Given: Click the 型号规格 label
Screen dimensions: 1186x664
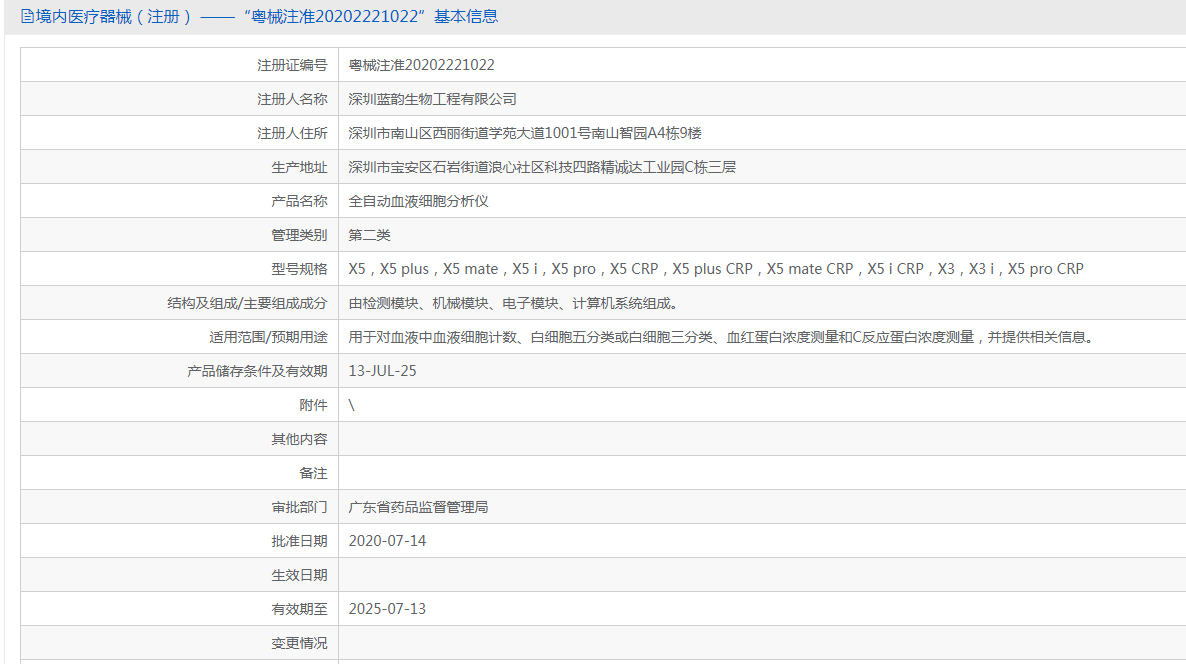Looking at the screenshot, I should 300,269.
